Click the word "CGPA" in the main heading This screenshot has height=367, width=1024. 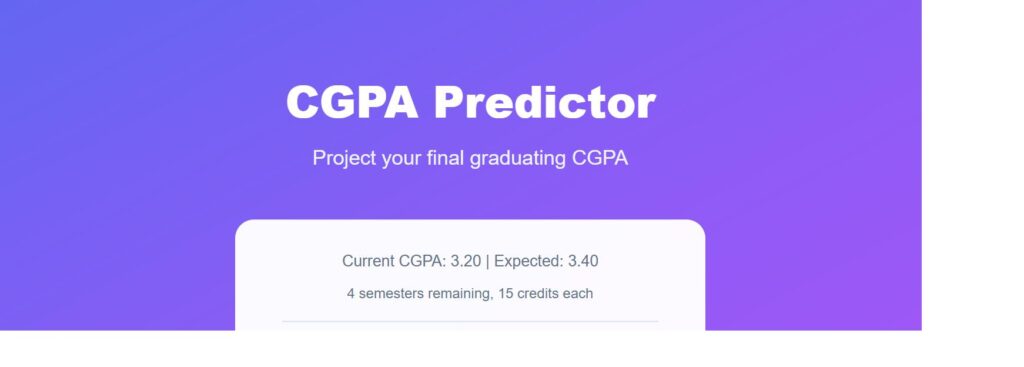[x=352, y=103]
